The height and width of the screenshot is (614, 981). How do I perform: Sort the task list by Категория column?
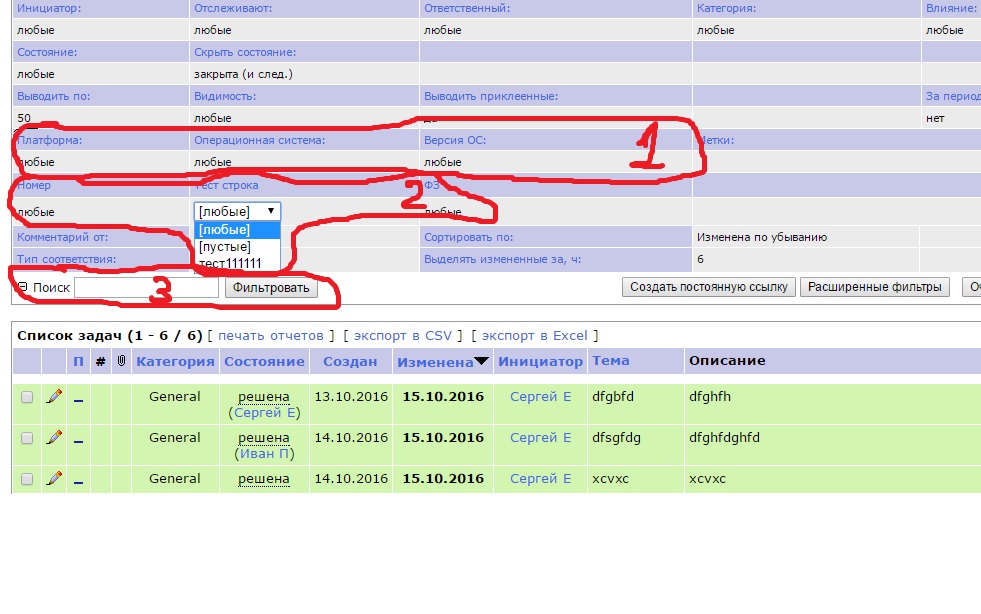click(175, 361)
